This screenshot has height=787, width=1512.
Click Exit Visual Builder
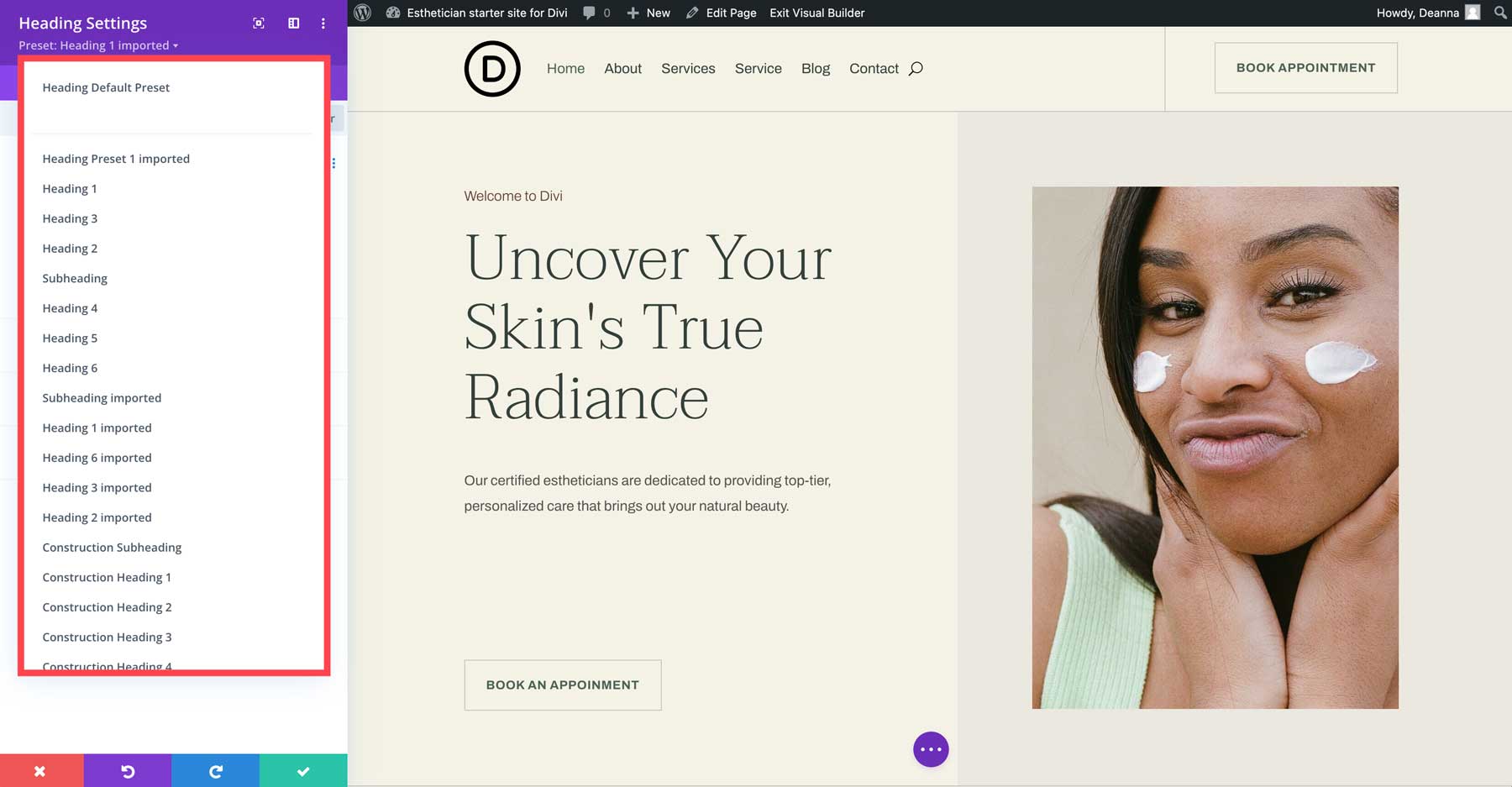[816, 13]
